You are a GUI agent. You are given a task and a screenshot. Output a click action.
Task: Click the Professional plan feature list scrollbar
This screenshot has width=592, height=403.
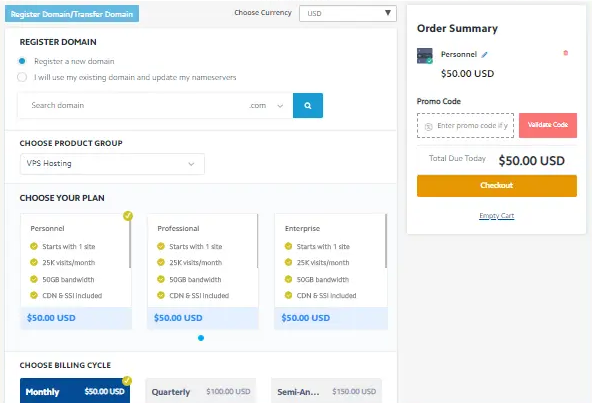click(257, 241)
